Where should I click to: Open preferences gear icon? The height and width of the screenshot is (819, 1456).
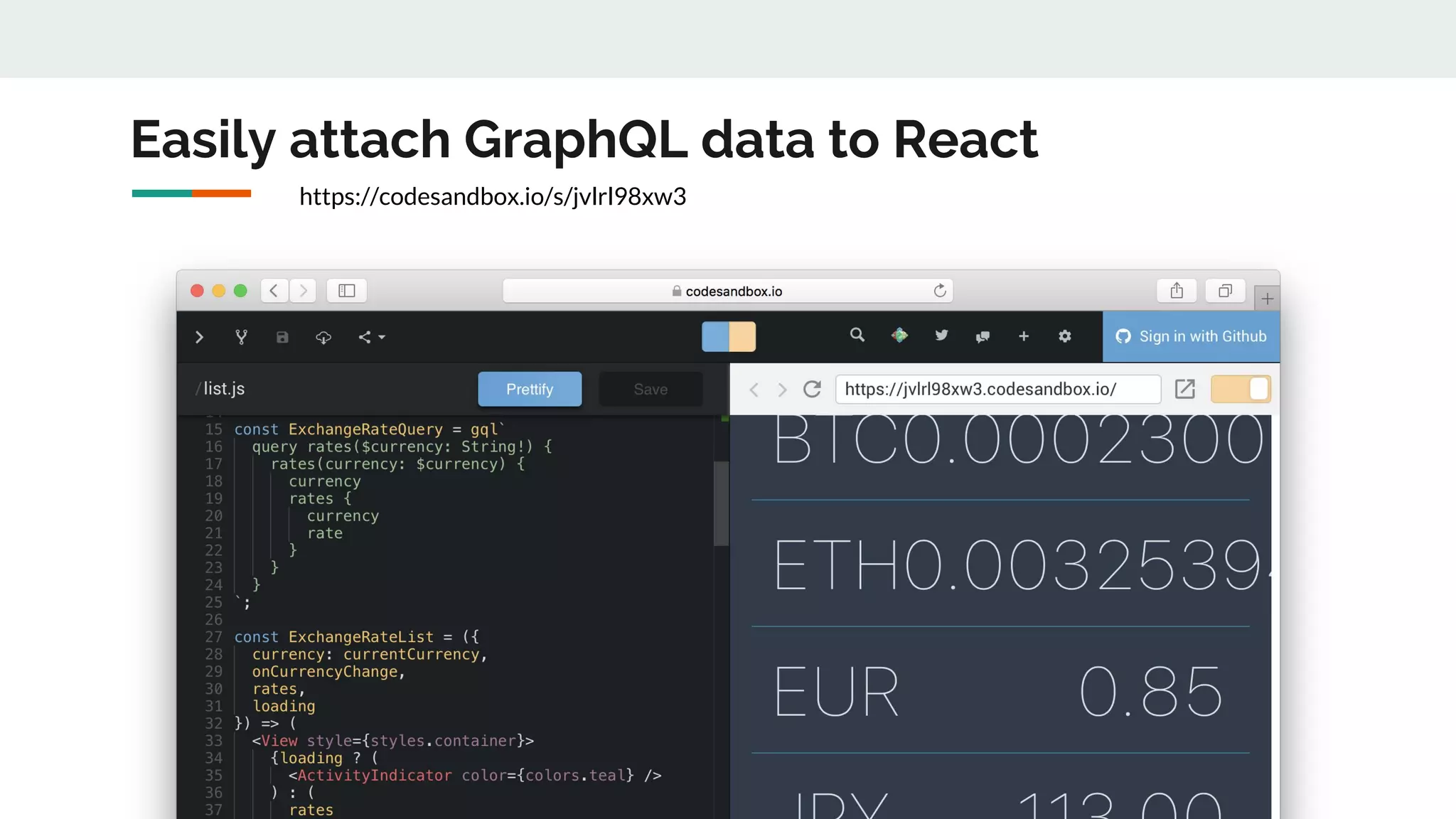click(x=1064, y=336)
